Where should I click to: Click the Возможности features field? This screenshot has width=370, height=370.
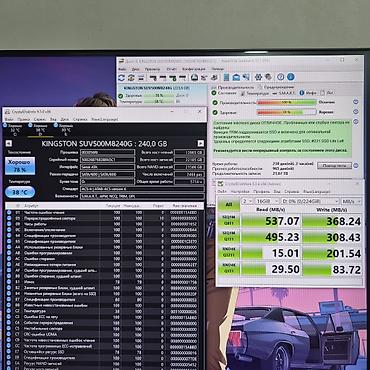pyautogui.click(x=142, y=196)
